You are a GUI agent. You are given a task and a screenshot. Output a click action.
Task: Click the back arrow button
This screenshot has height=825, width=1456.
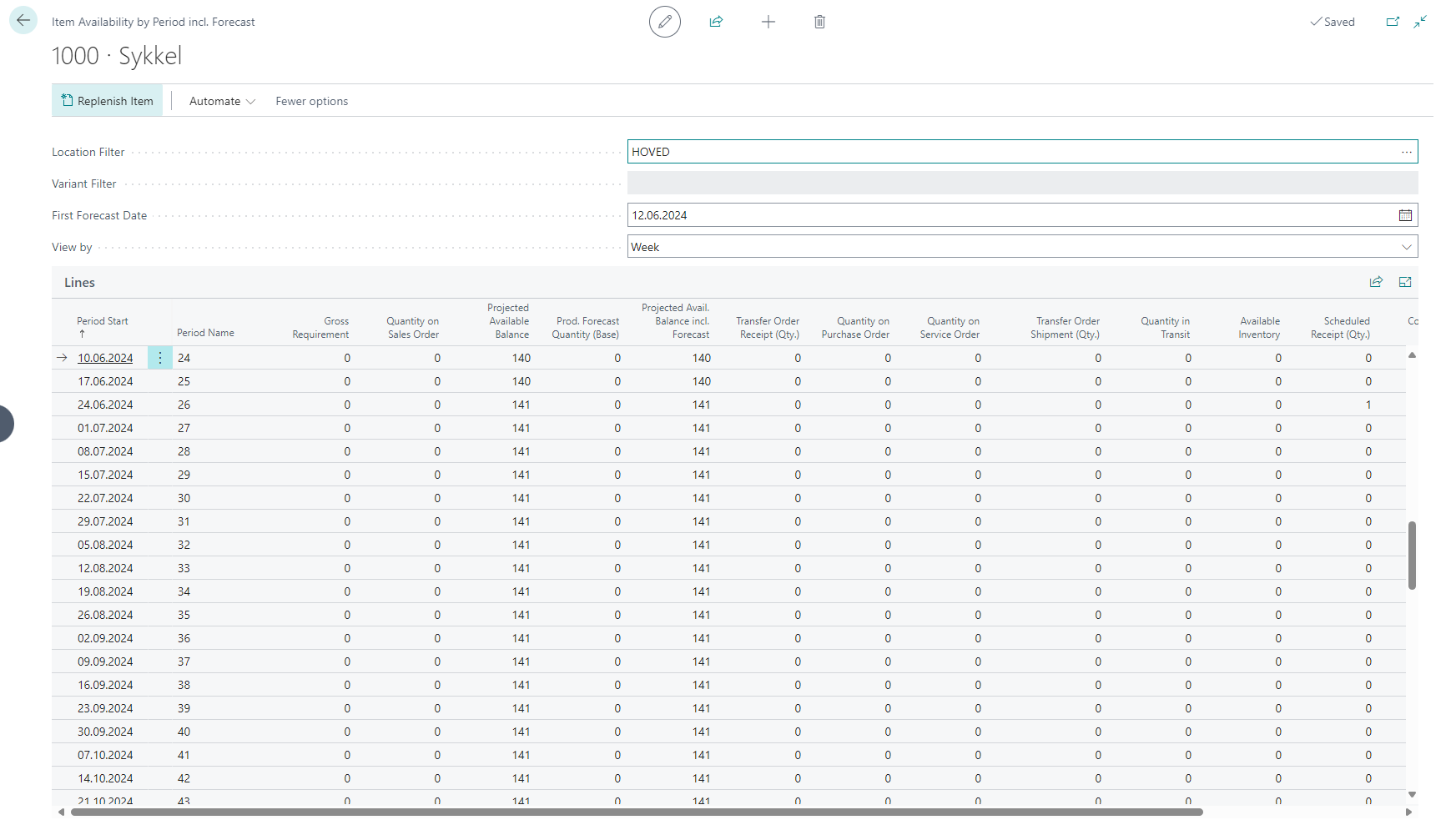click(x=23, y=21)
